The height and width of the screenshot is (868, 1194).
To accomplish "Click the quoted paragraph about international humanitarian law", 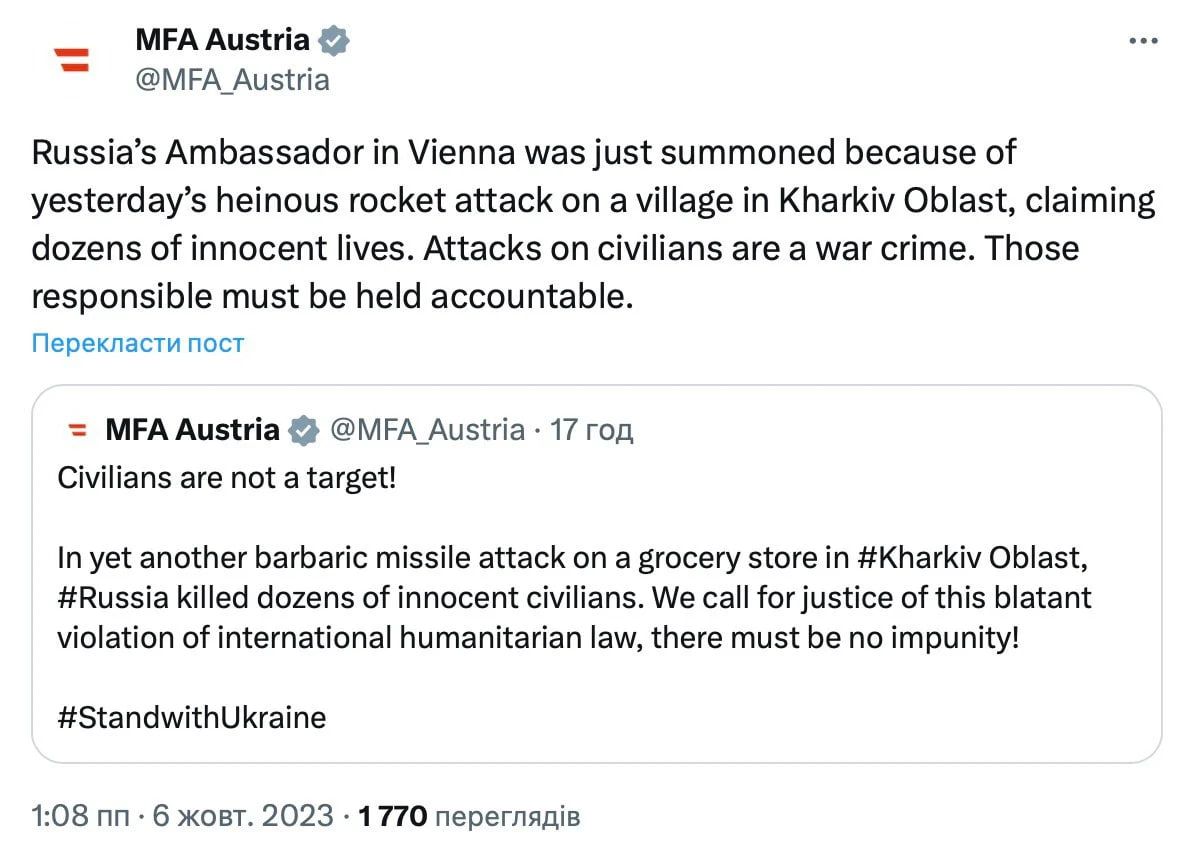I will click(x=538, y=637).
